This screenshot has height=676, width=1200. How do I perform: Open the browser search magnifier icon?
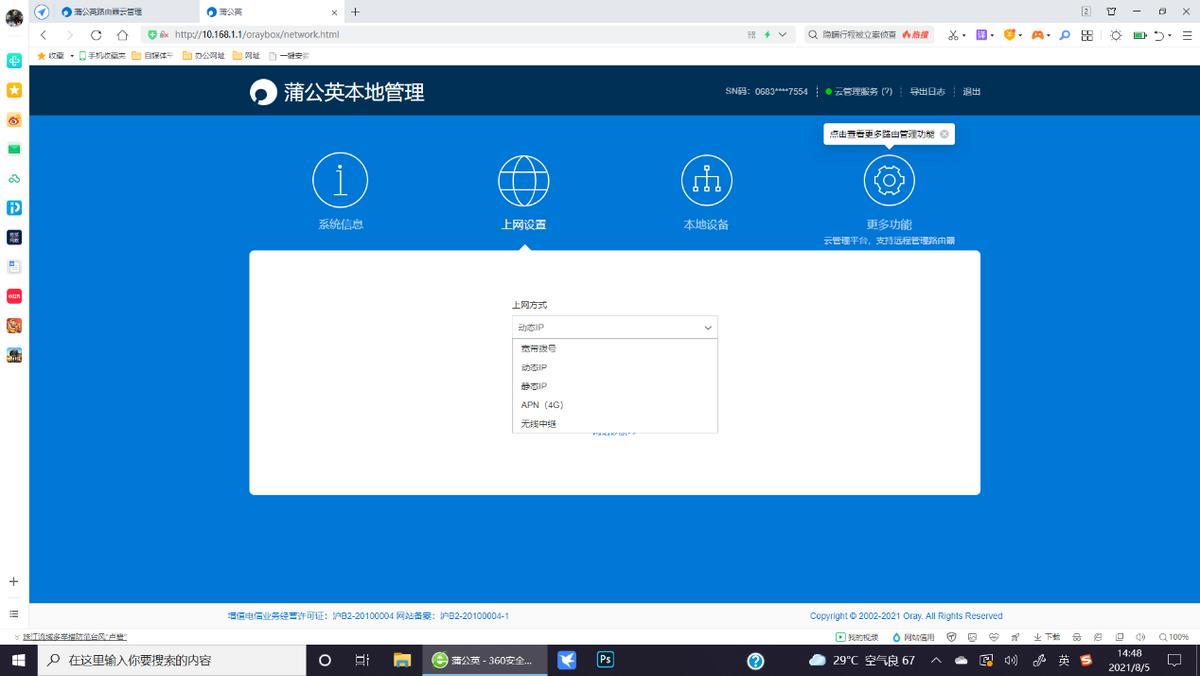click(1063, 34)
